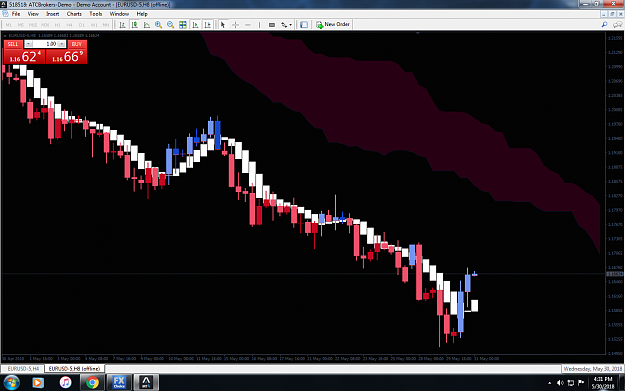Click the application icon left of File
This screenshot has width=625, height=391.
(x=5, y=14)
